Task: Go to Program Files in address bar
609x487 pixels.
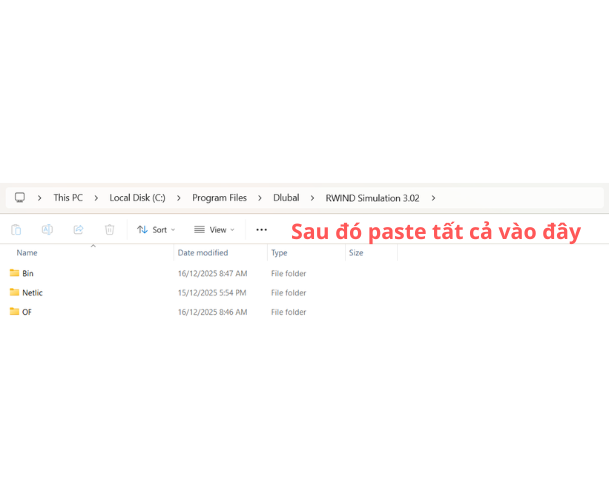Action: tap(219, 198)
